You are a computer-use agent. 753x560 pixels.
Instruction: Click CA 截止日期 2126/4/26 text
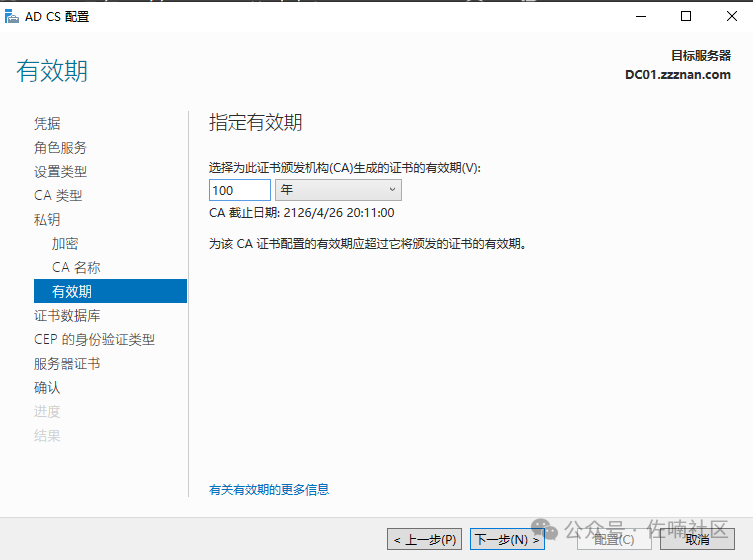302,213
